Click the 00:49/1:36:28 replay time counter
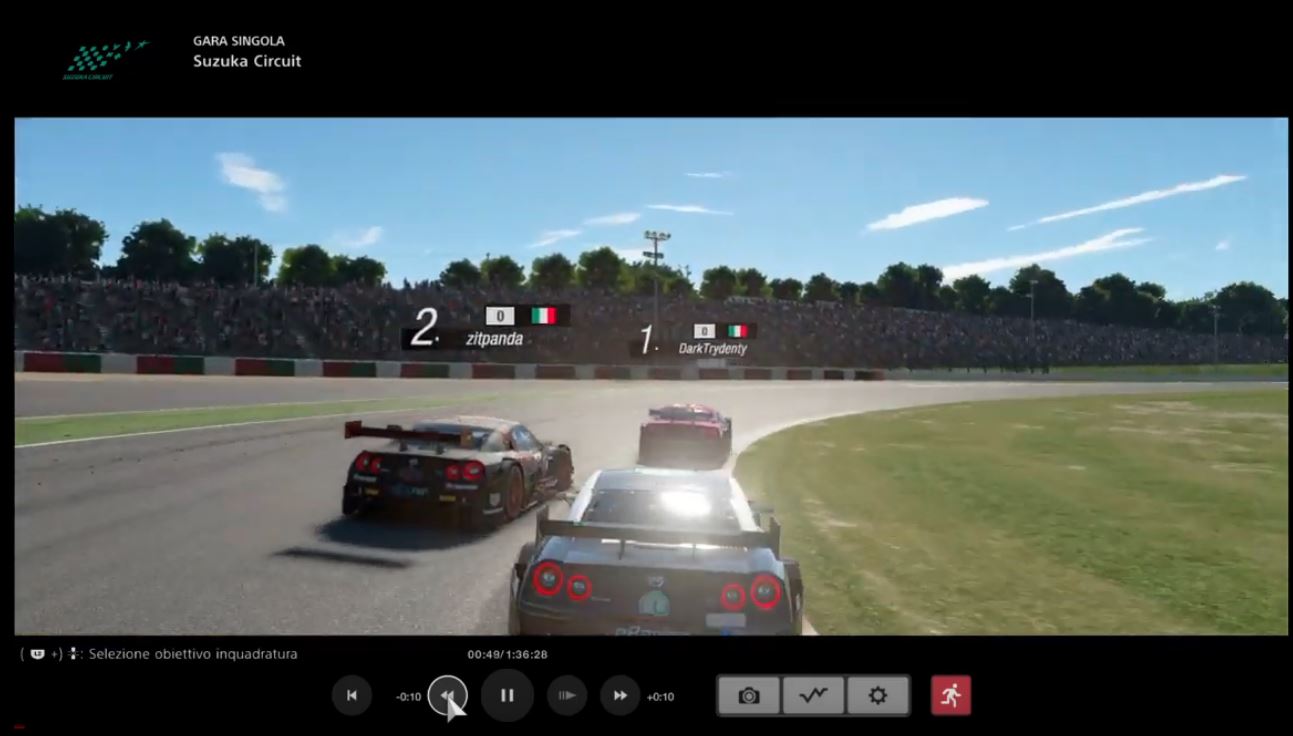The width and height of the screenshot is (1293, 736). [507, 654]
